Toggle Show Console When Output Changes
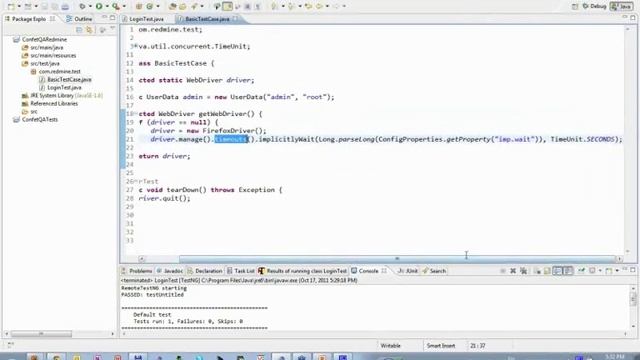 coord(558,271)
